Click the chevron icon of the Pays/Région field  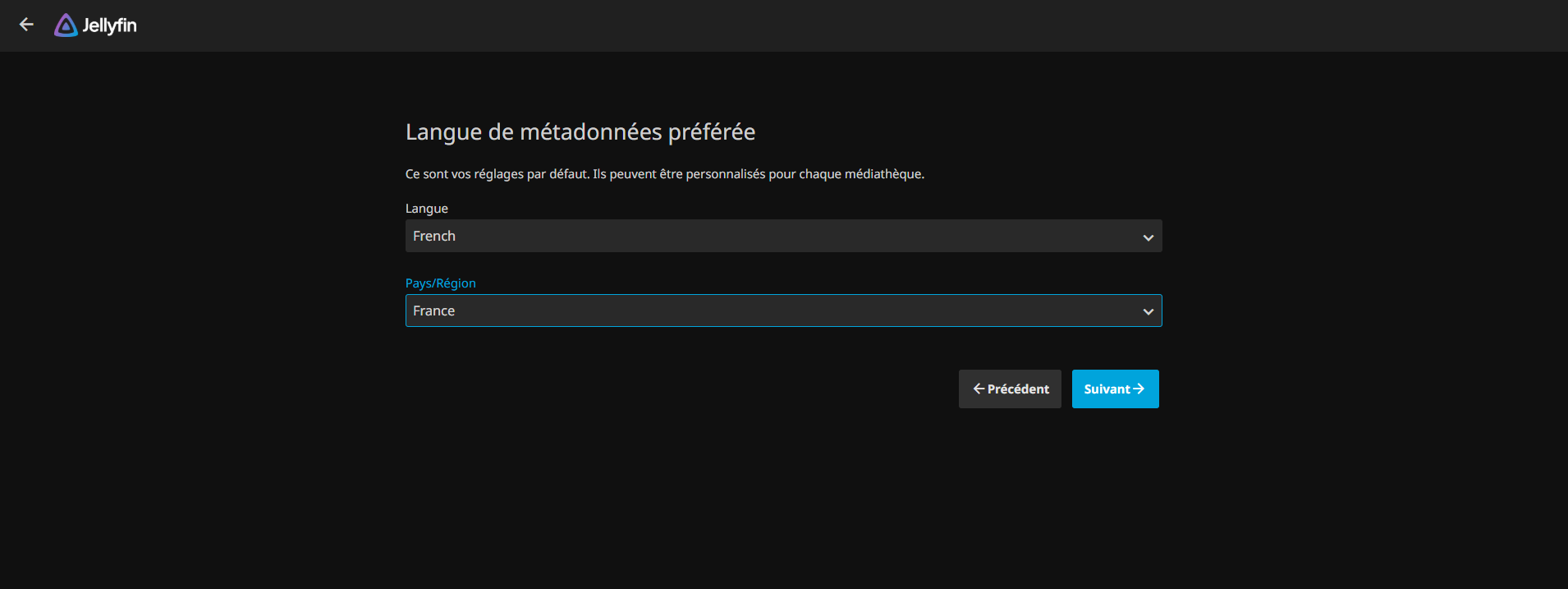point(1148,311)
